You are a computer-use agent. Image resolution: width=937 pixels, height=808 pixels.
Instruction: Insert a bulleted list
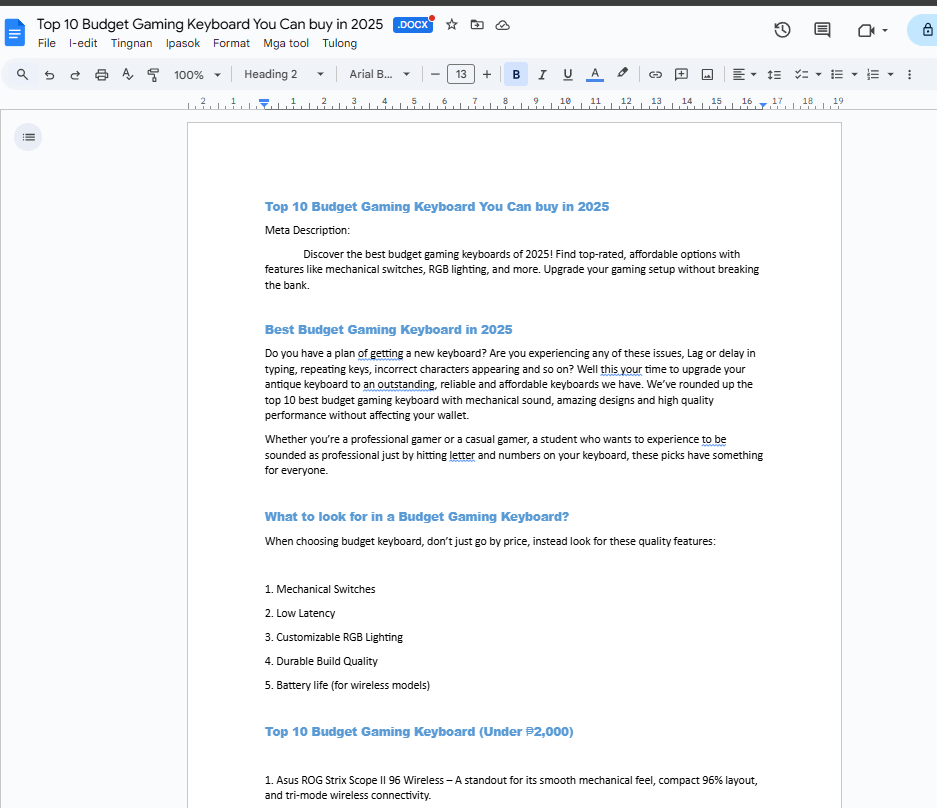[x=837, y=74]
